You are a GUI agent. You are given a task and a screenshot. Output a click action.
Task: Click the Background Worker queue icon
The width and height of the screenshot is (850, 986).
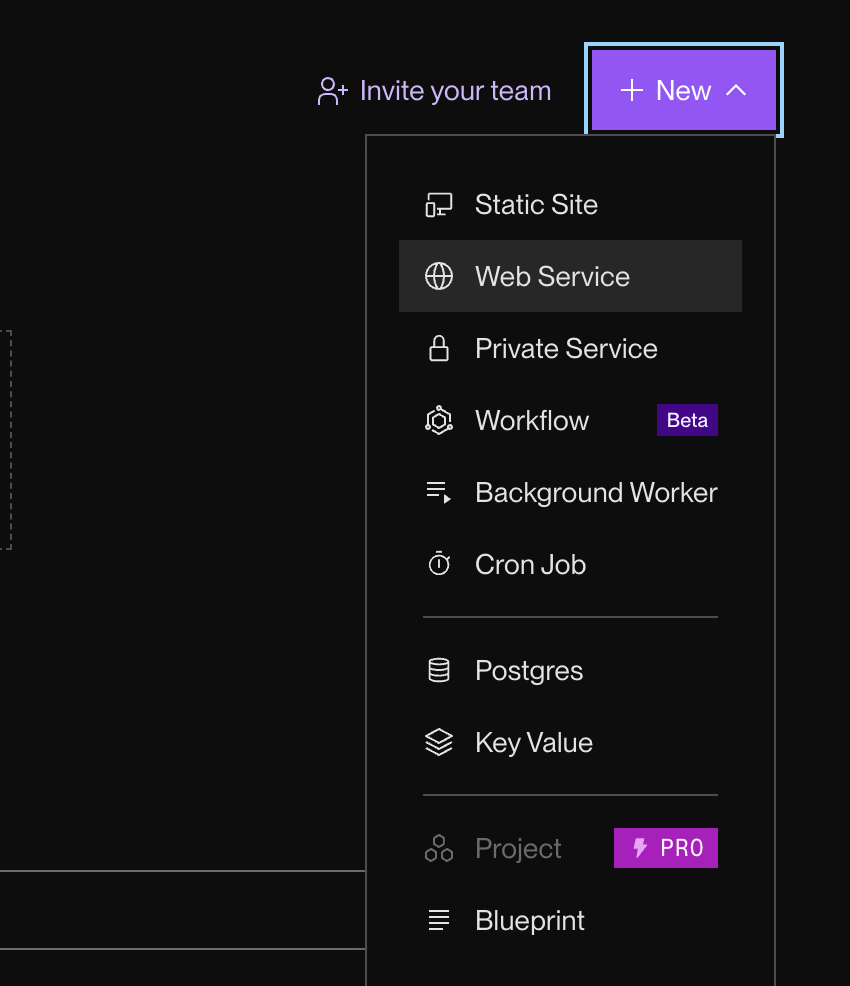439,492
